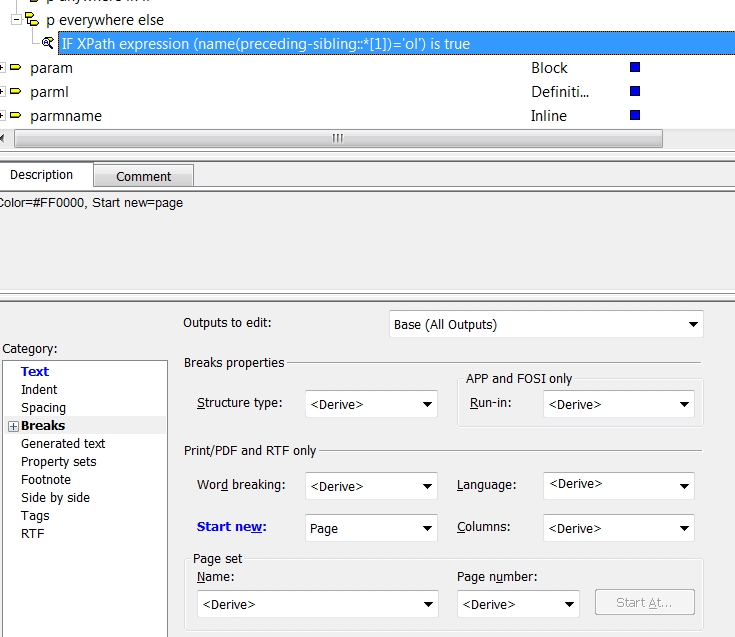Image resolution: width=735 pixels, height=637 pixels.
Task: Open the Footnote category
Action: 45,480
